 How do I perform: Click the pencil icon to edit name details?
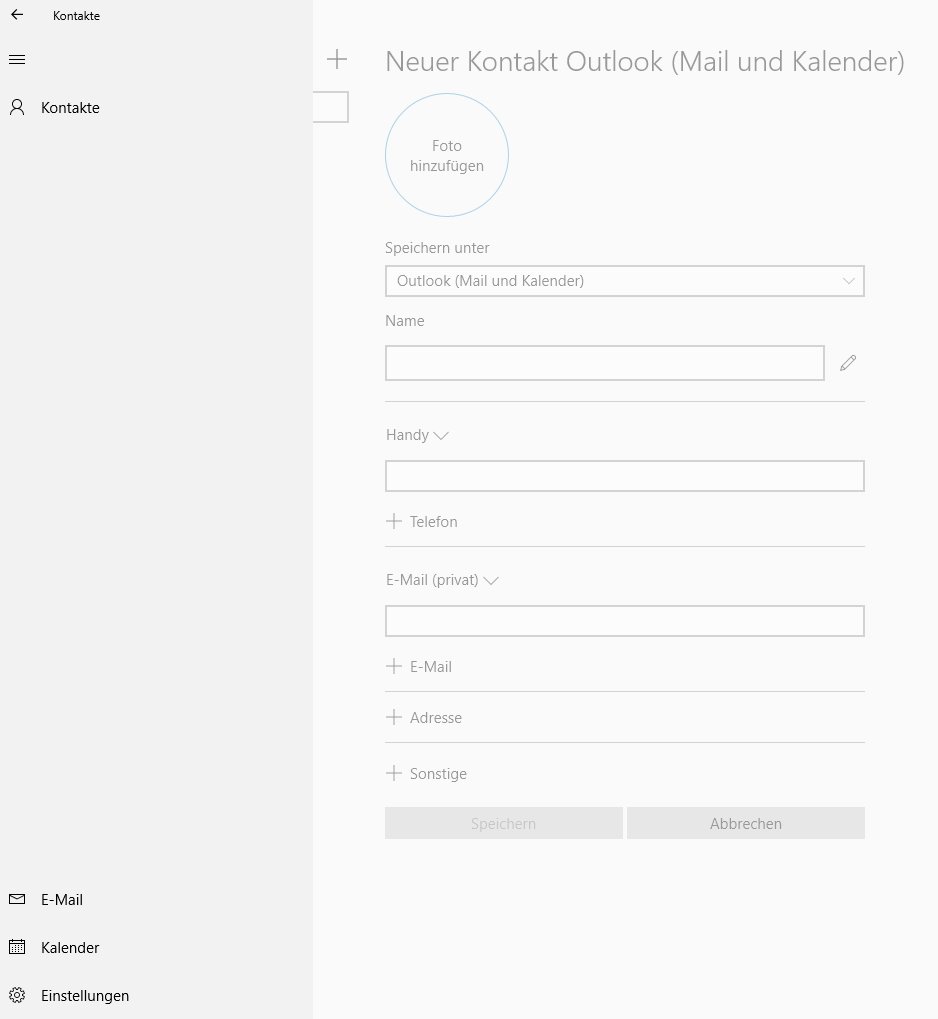click(848, 363)
